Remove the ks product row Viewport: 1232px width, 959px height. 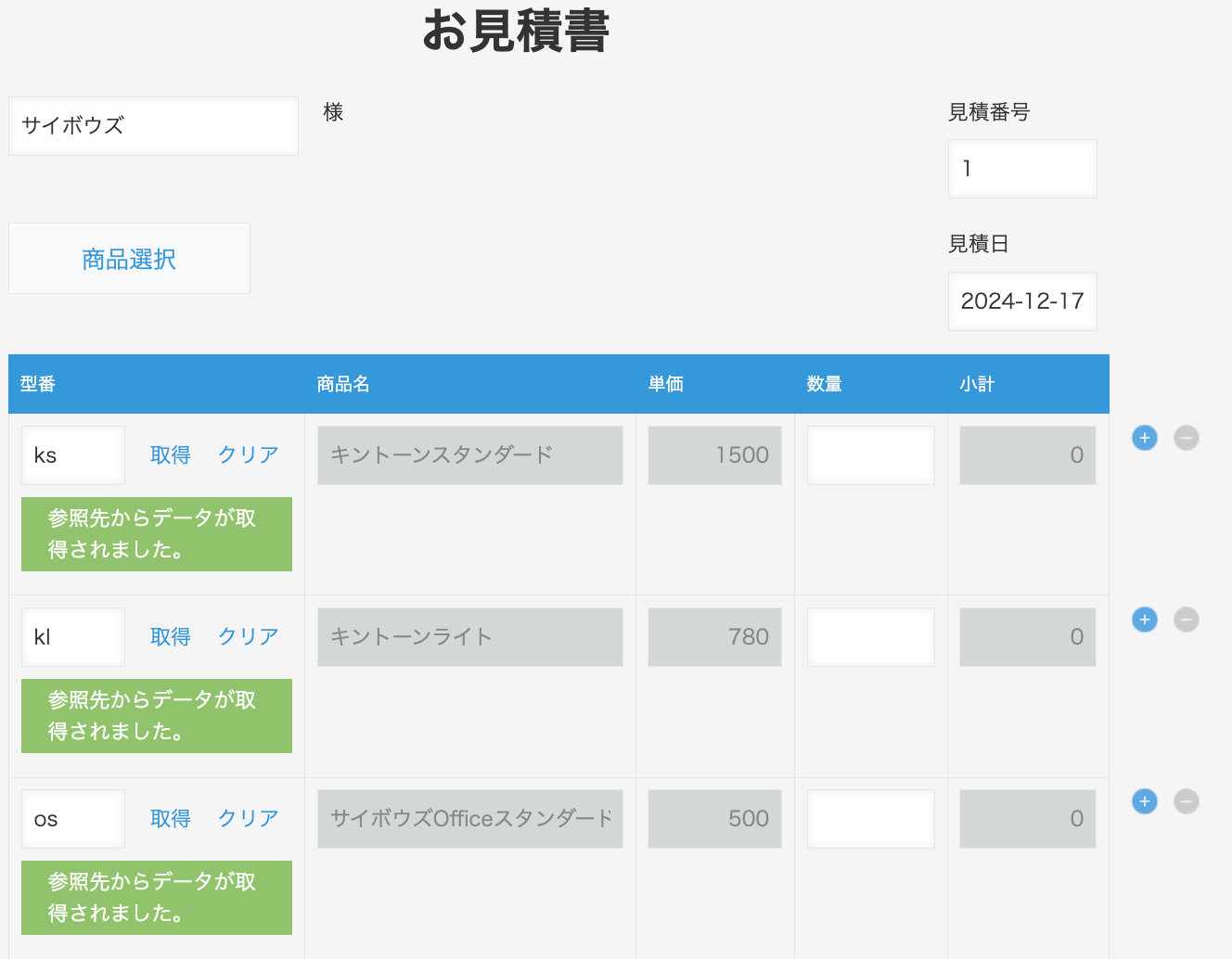(x=1187, y=438)
